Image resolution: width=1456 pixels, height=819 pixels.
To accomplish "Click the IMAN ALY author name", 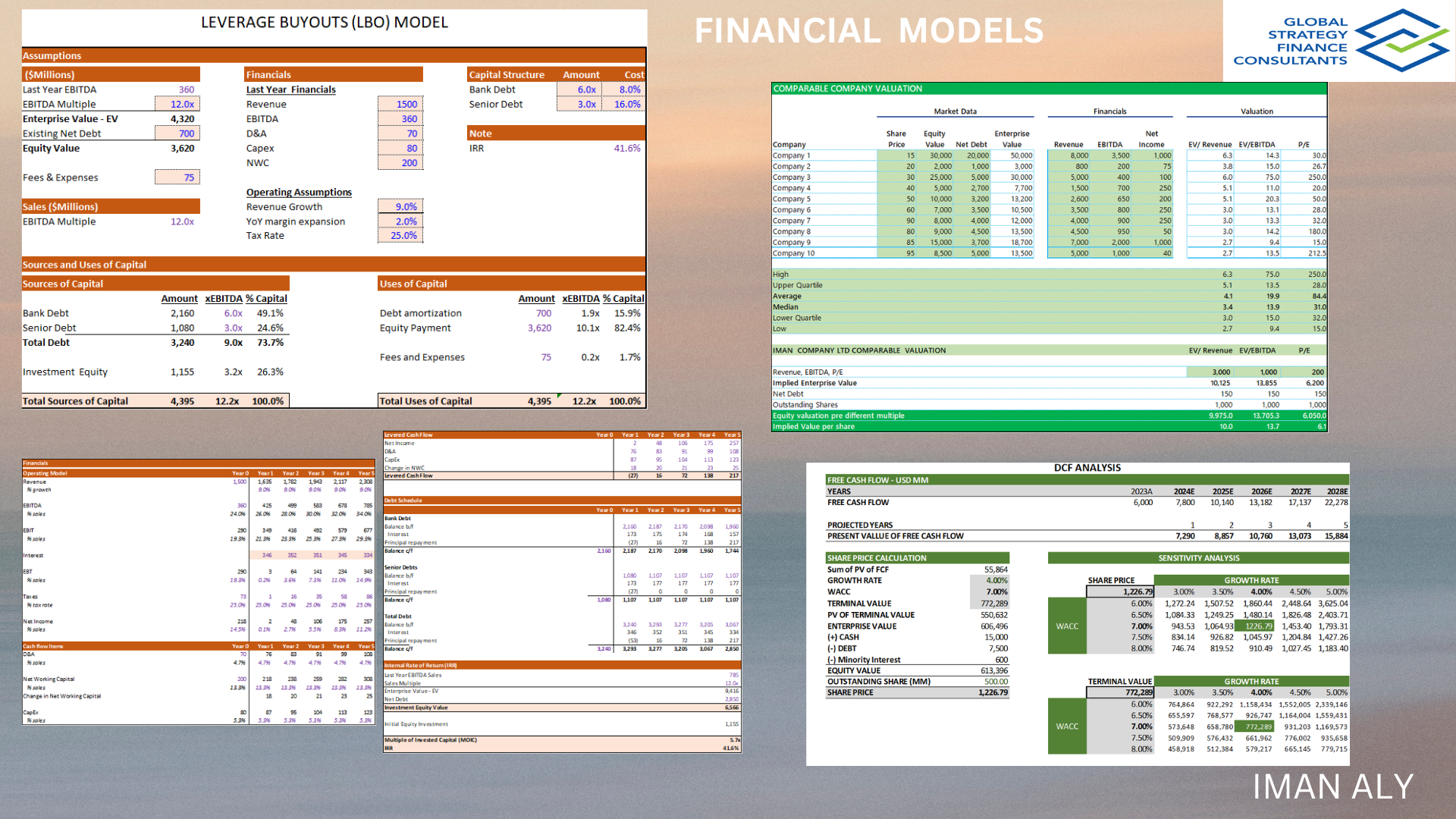I will (x=1332, y=787).
